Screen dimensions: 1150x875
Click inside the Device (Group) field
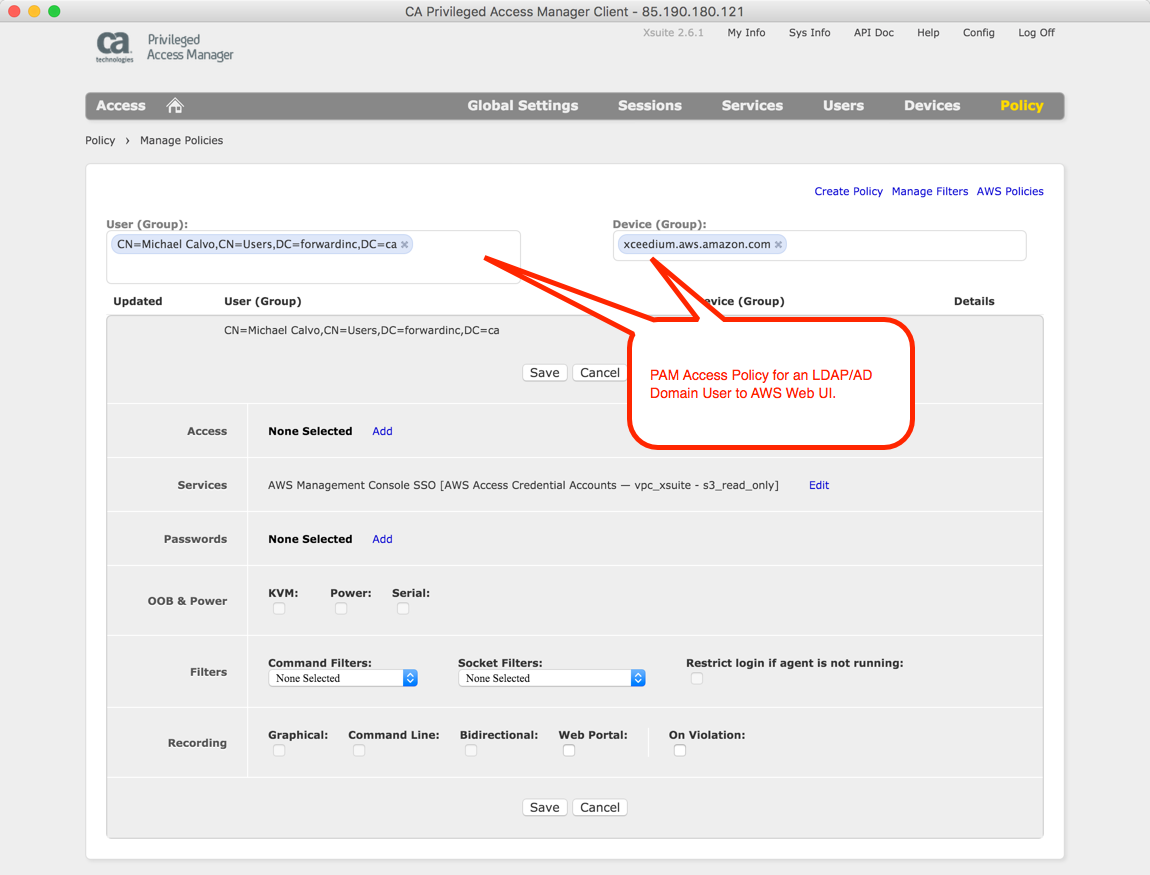click(x=819, y=246)
